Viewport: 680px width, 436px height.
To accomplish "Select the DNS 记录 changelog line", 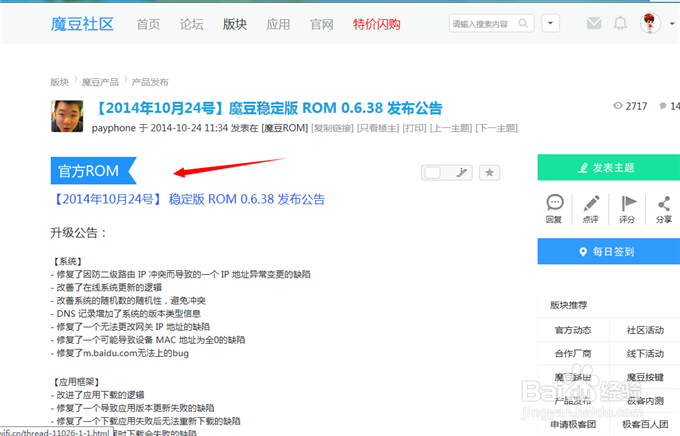I will [126, 314].
